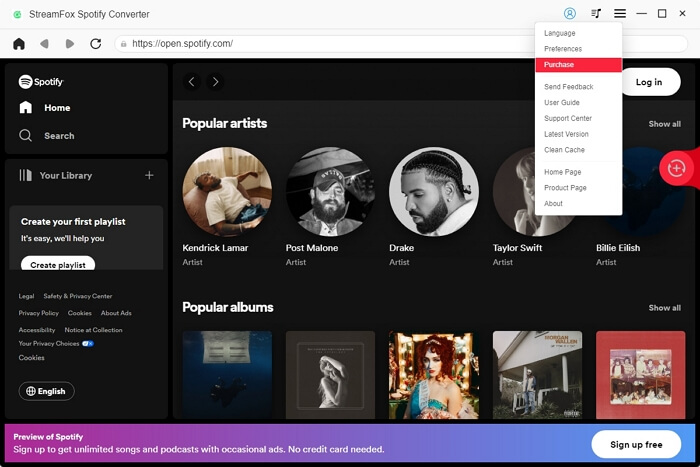Open the red-haired woman album cover
This screenshot has width=700, height=467.
click(x=434, y=375)
